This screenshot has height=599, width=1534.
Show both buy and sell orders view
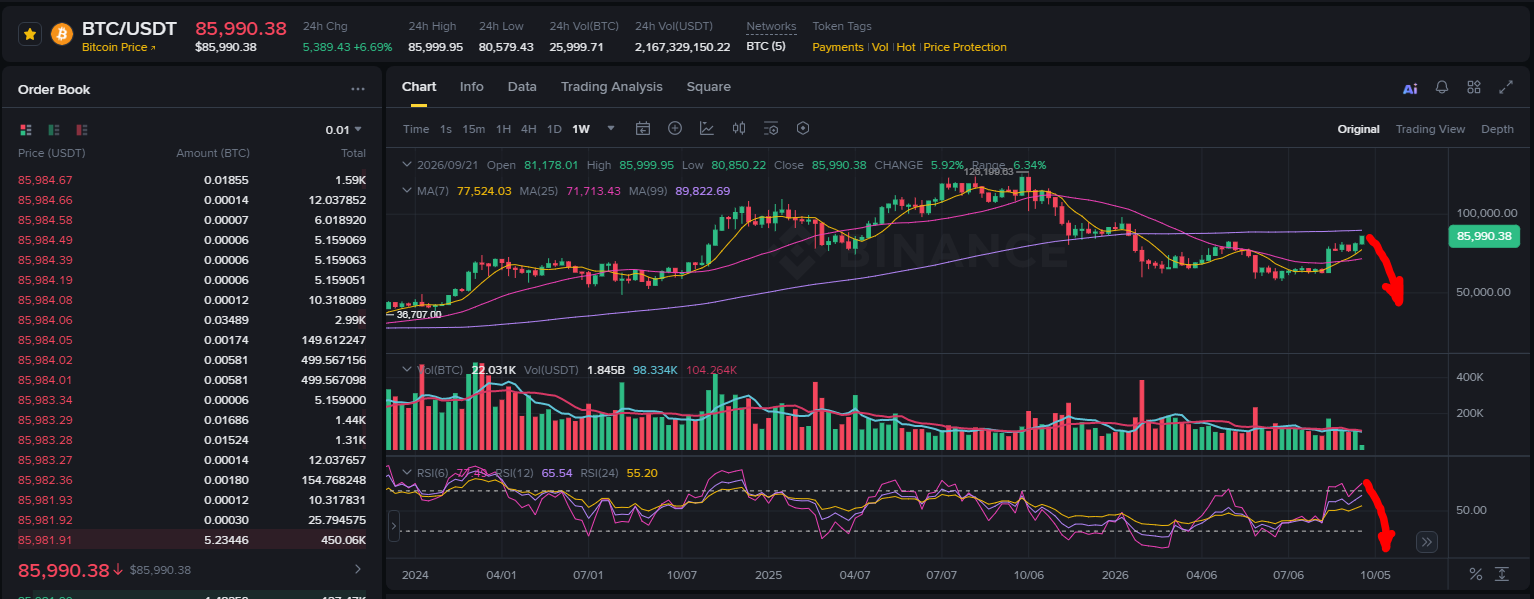click(x=26, y=130)
